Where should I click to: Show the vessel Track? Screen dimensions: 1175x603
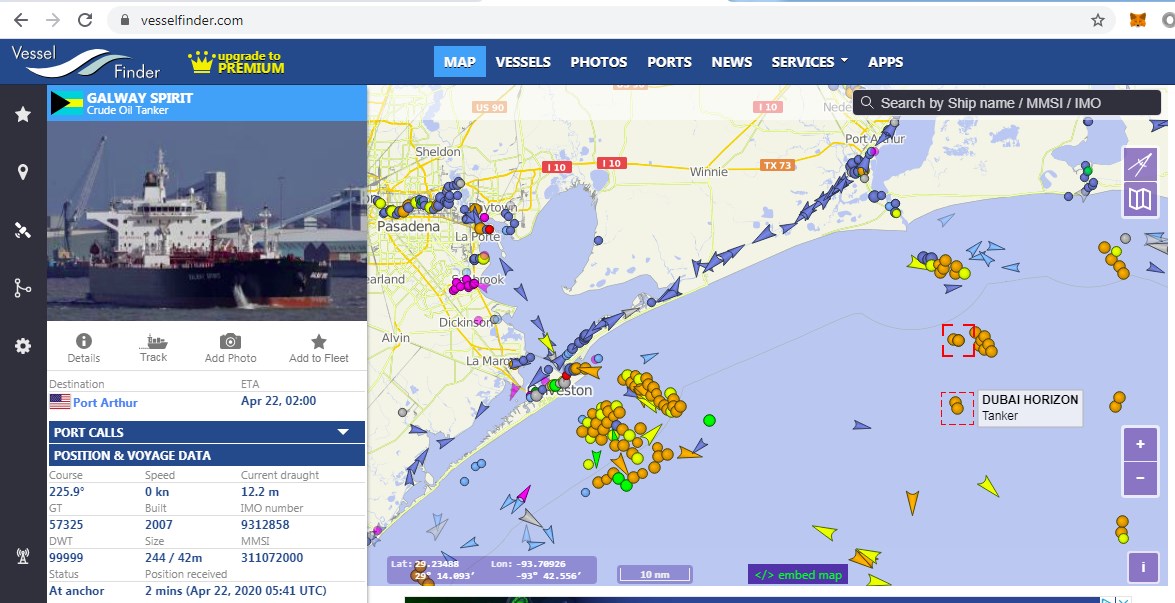coord(154,347)
